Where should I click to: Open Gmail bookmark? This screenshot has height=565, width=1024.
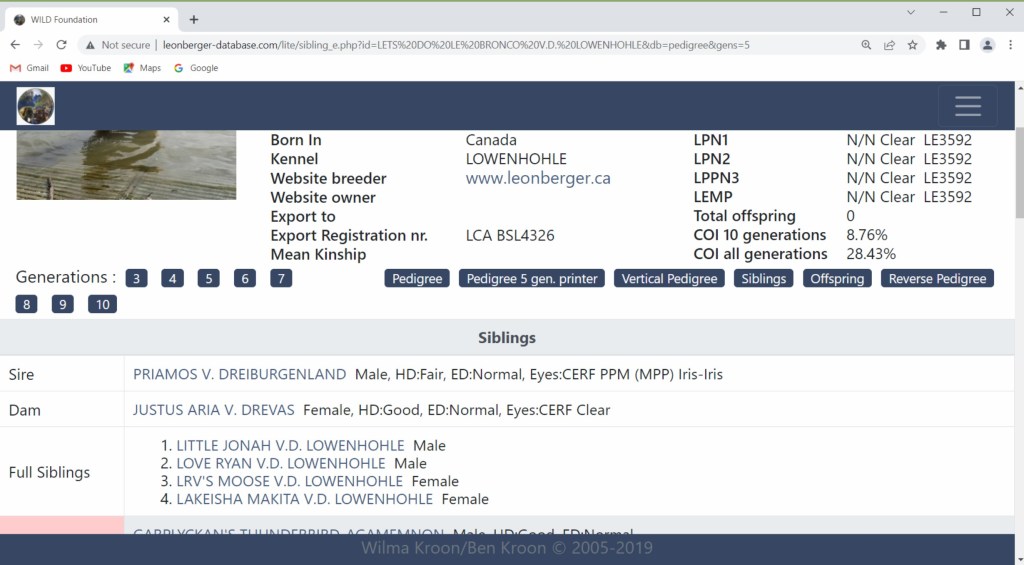point(29,68)
